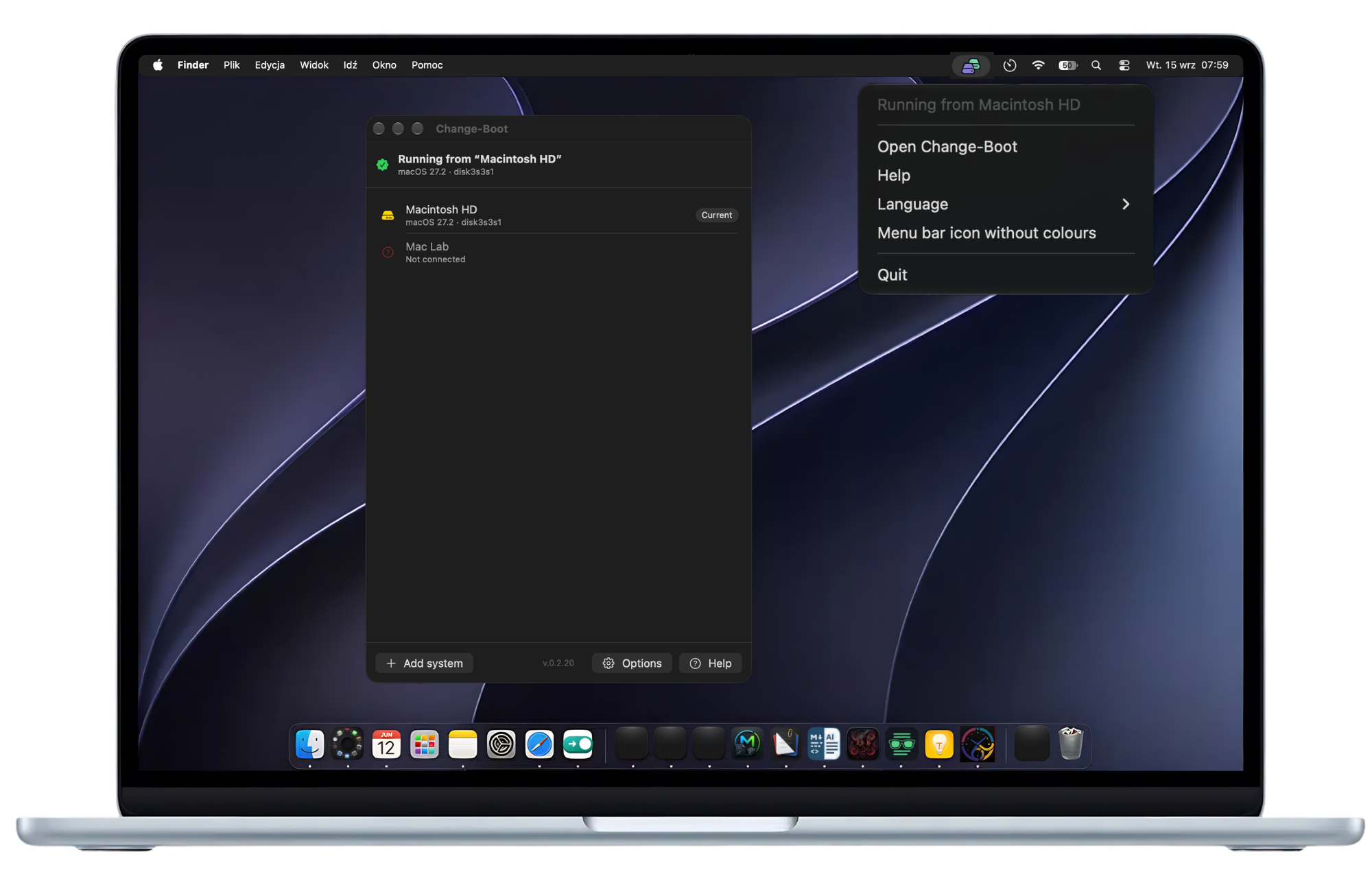Open the Apple menu
1372x892 pixels.
pos(158,65)
